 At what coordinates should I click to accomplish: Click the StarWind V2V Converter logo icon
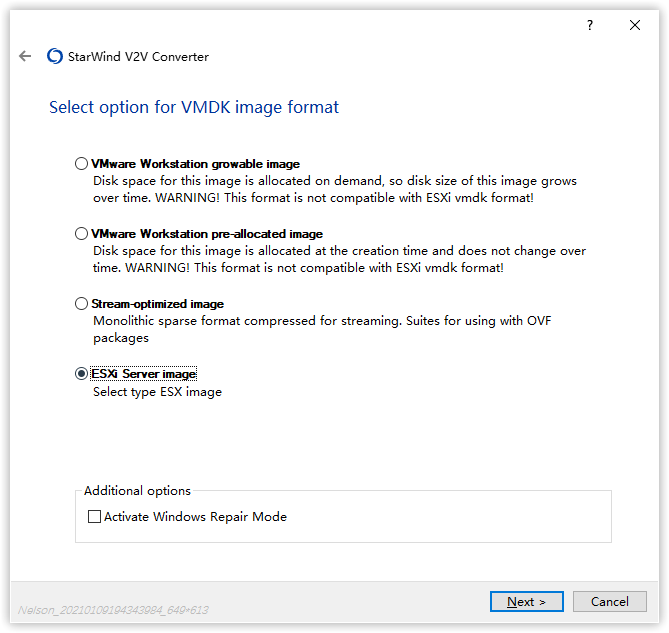(55, 57)
